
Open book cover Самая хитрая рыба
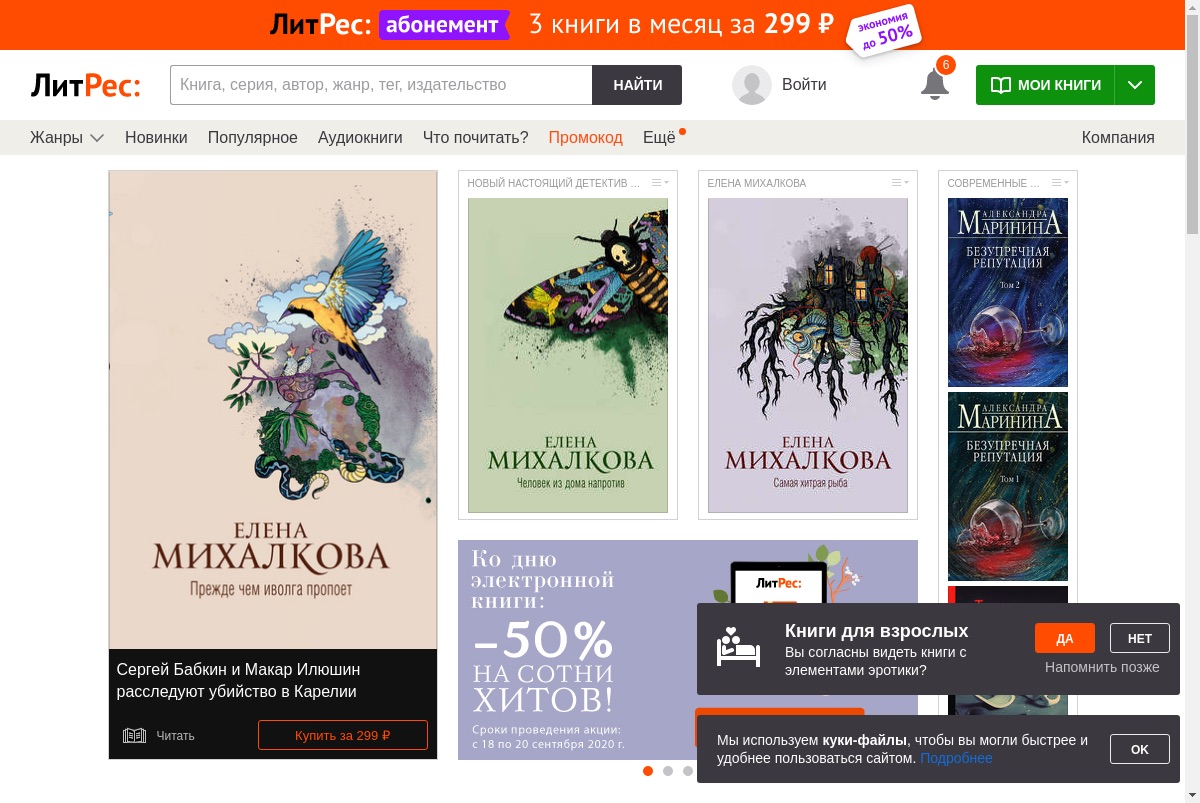pyautogui.click(x=808, y=355)
